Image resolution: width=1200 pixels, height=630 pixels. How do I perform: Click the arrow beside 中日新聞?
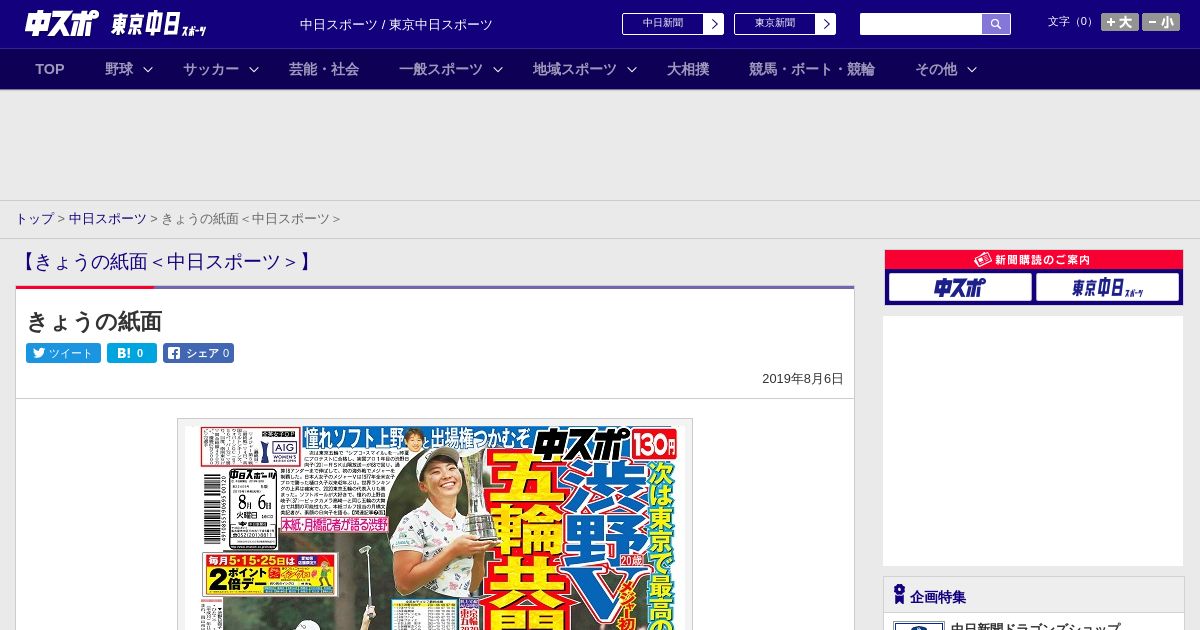click(x=714, y=24)
